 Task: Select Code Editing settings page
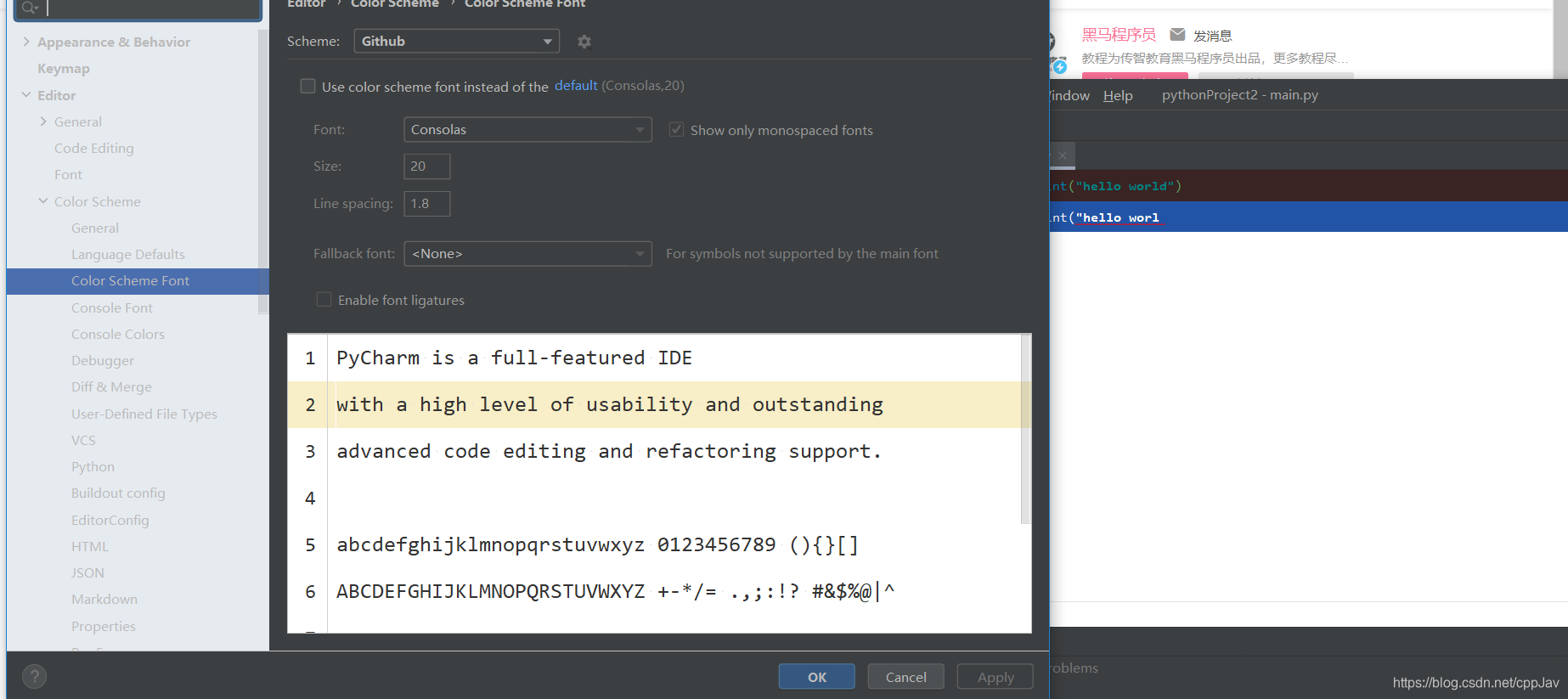tap(93, 148)
